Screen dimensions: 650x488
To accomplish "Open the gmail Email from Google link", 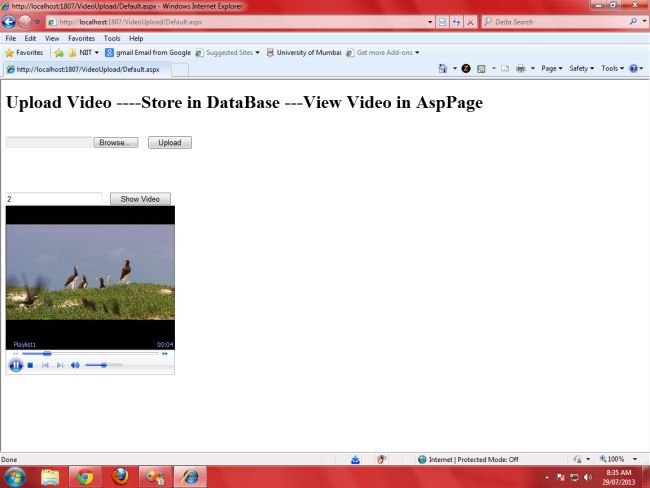I will pos(148,53).
